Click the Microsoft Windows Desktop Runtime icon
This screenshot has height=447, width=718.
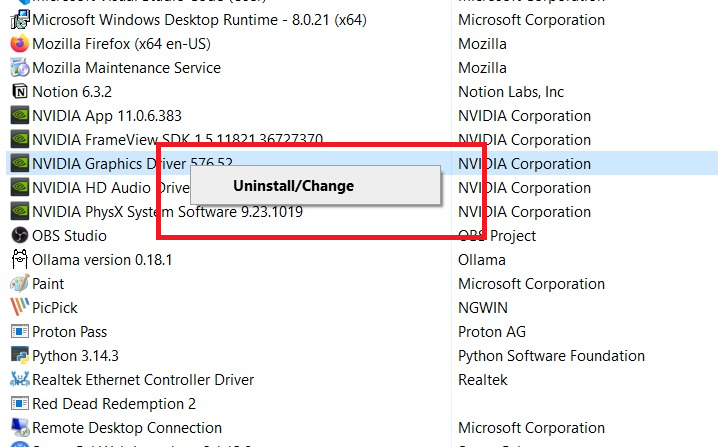20,20
